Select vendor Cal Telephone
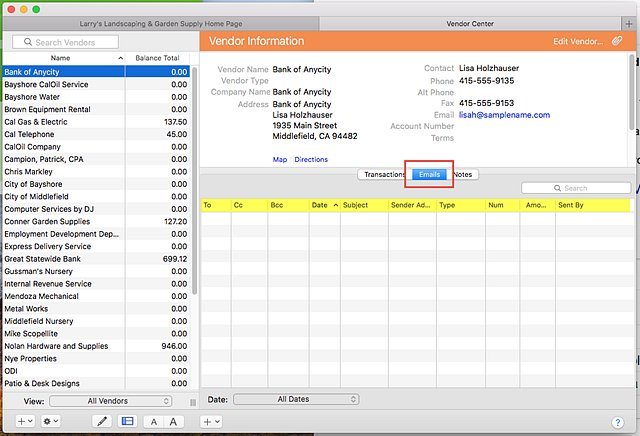The width and height of the screenshot is (640, 436). [96, 134]
